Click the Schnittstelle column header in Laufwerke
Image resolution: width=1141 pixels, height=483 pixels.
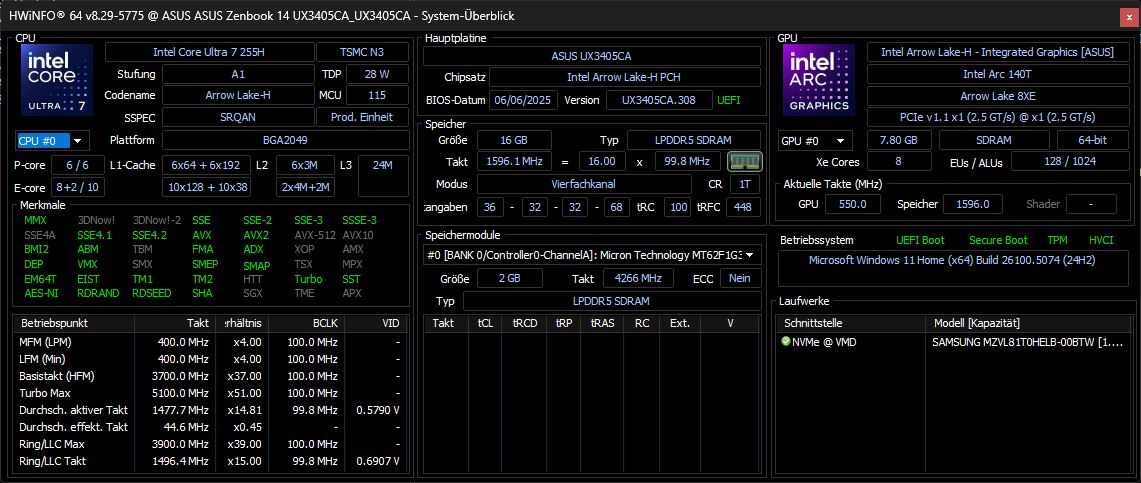point(817,323)
